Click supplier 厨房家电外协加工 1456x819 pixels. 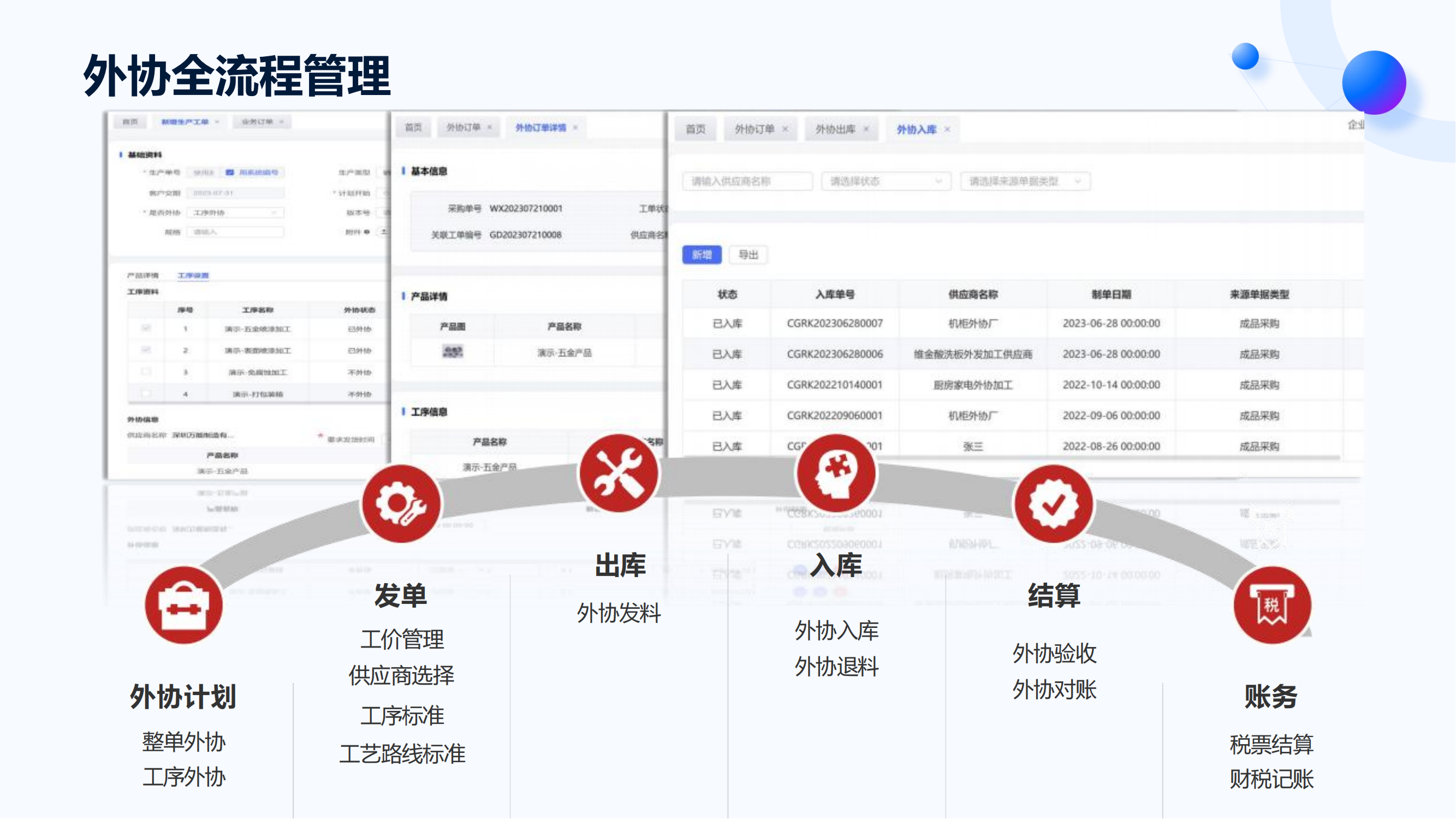[x=973, y=385]
